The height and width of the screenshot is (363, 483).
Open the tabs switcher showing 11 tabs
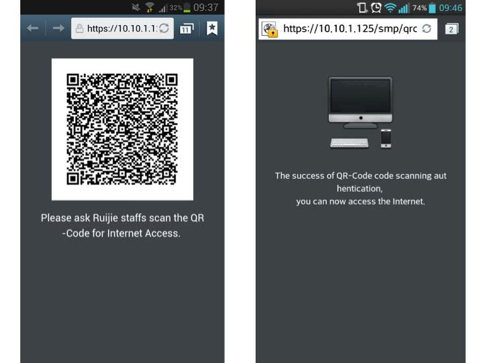pyautogui.click(x=187, y=29)
